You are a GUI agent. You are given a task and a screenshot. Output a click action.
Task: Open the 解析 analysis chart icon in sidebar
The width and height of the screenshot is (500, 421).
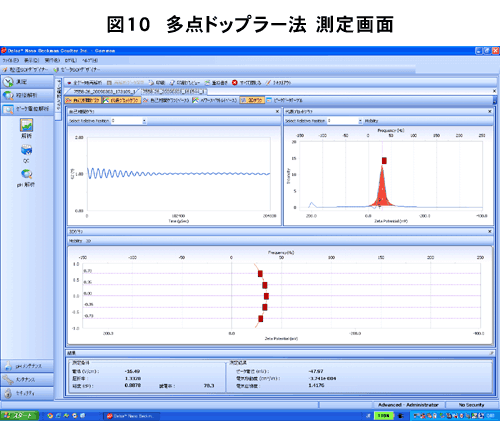click(26, 125)
